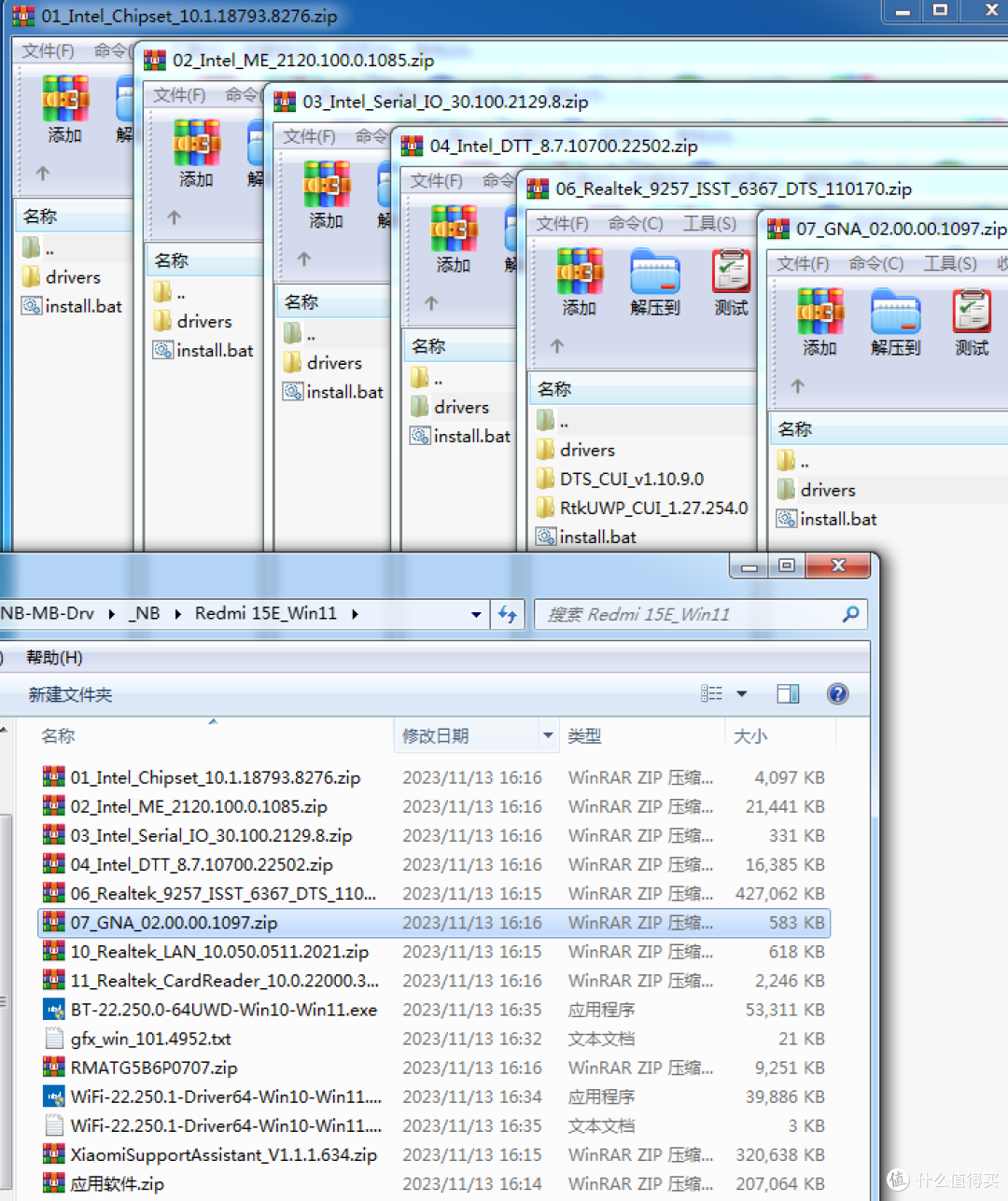This screenshot has height=1201, width=1008.
Task: Select drivers folder in 07_GNA window
Action: (x=817, y=490)
